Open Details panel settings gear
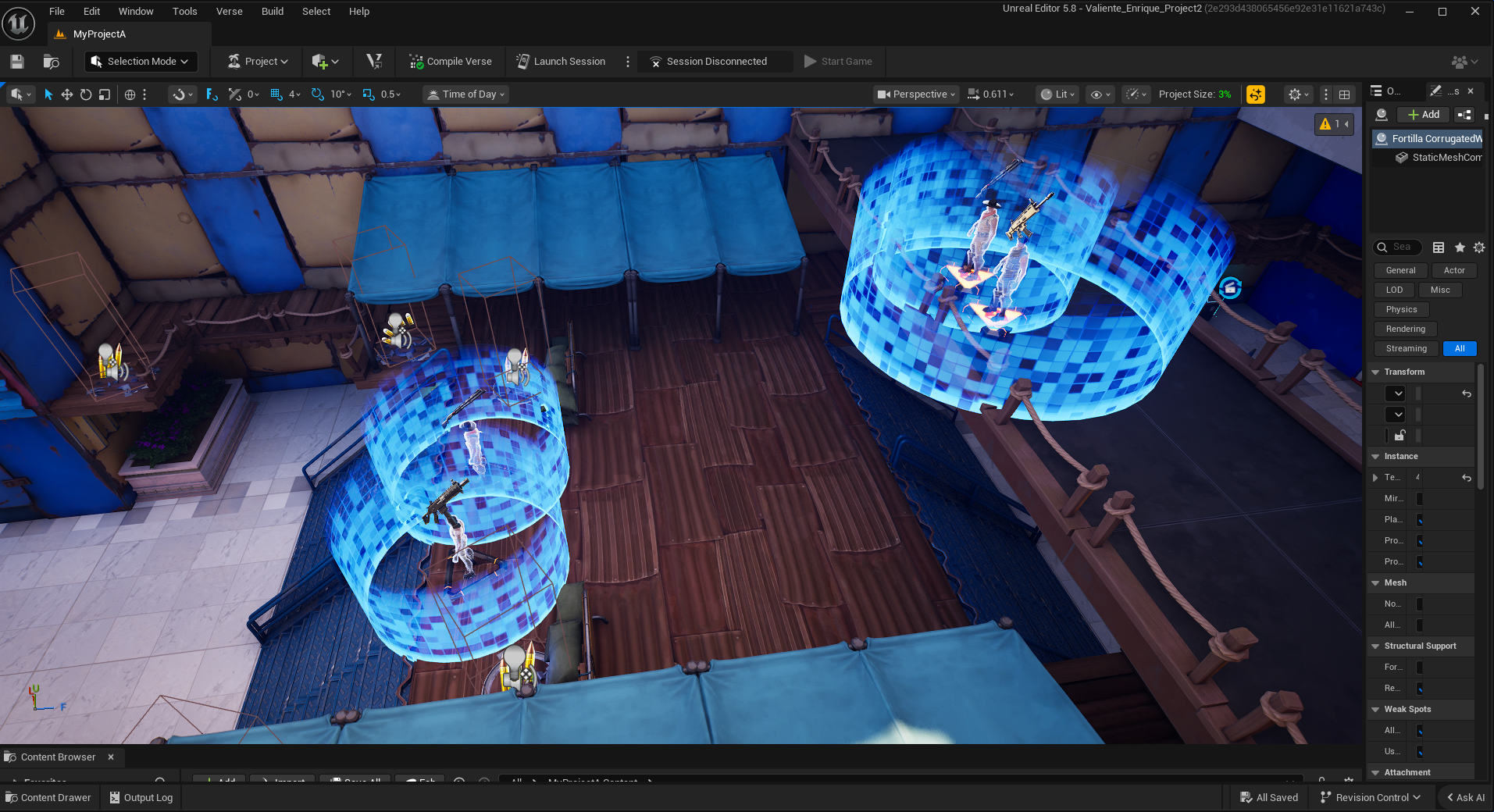The image size is (1494, 812). tap(1479, 248)
